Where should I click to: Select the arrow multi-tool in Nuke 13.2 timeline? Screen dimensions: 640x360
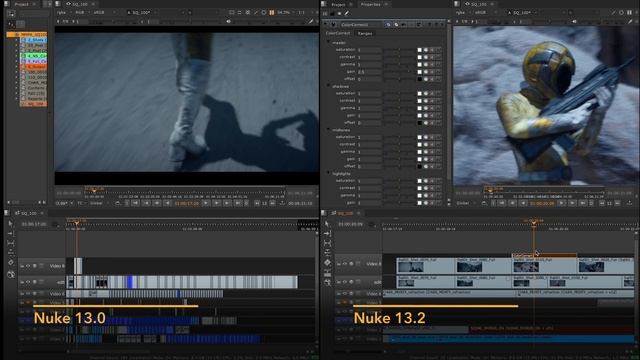tap(327, 224)
